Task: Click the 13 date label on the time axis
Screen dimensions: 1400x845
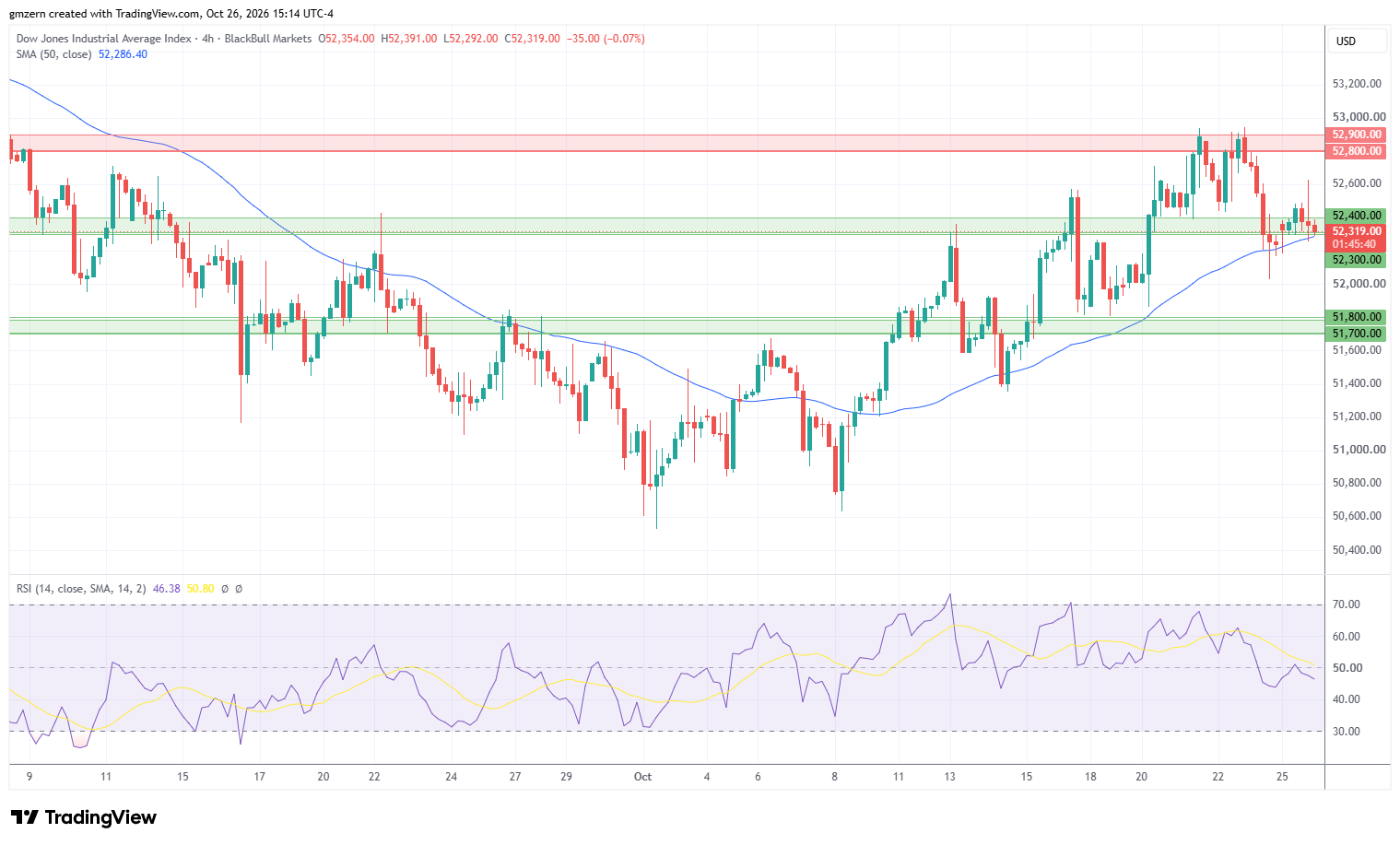Action: point(950,777)
